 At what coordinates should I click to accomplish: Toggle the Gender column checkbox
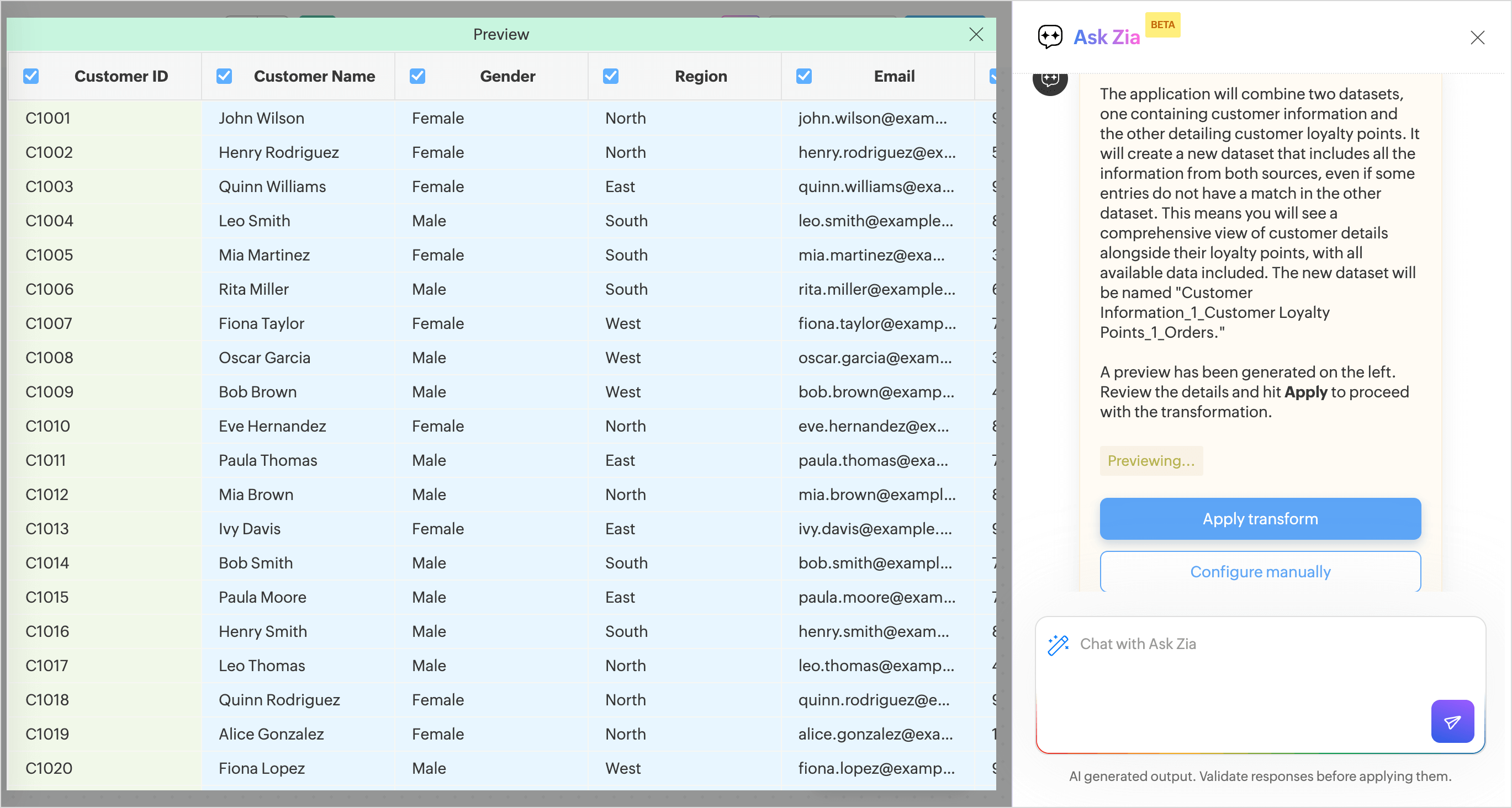click(x=417, y=76)
